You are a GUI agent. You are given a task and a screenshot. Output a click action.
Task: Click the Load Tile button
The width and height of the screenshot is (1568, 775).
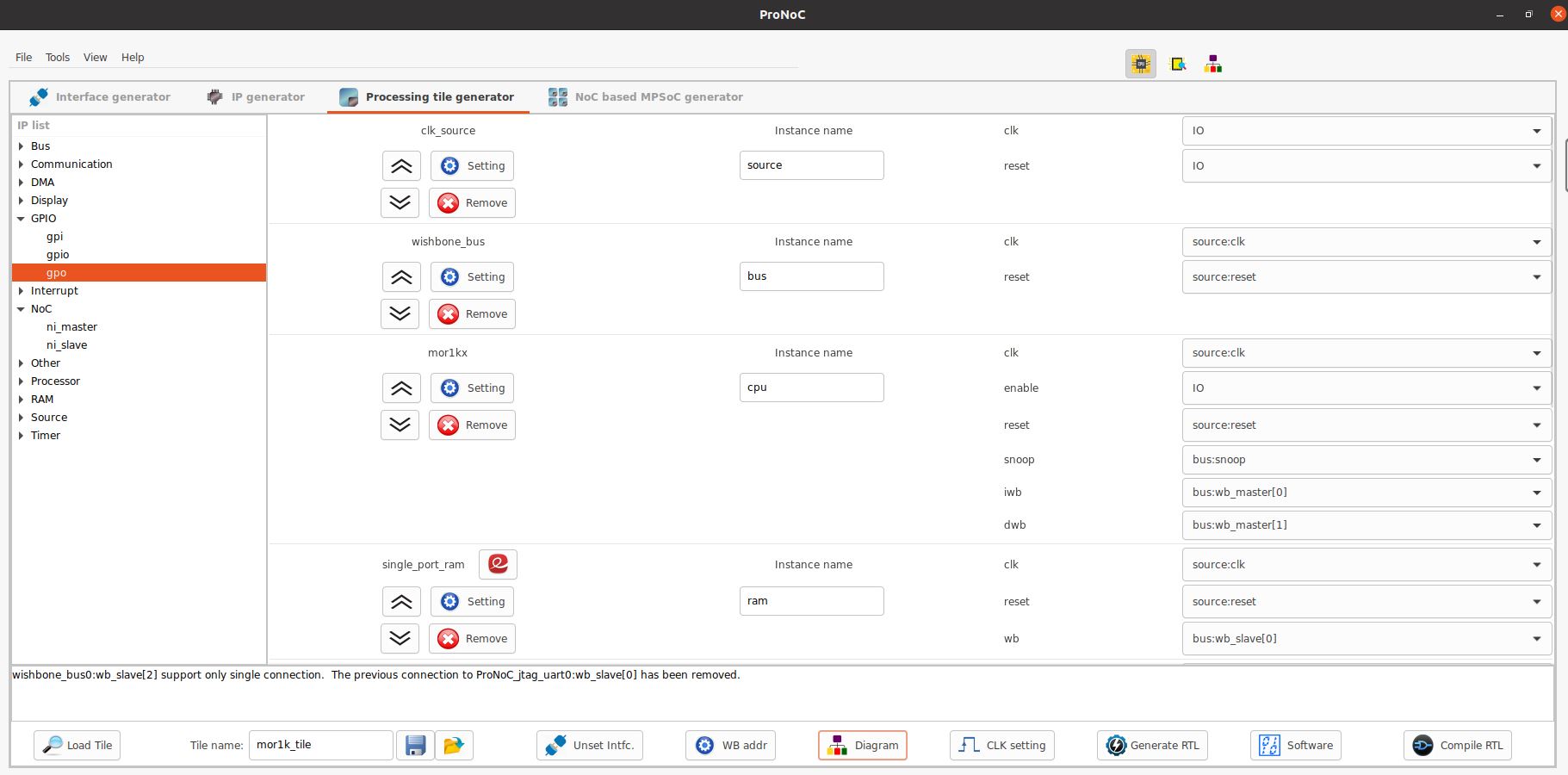coord(77,746)
